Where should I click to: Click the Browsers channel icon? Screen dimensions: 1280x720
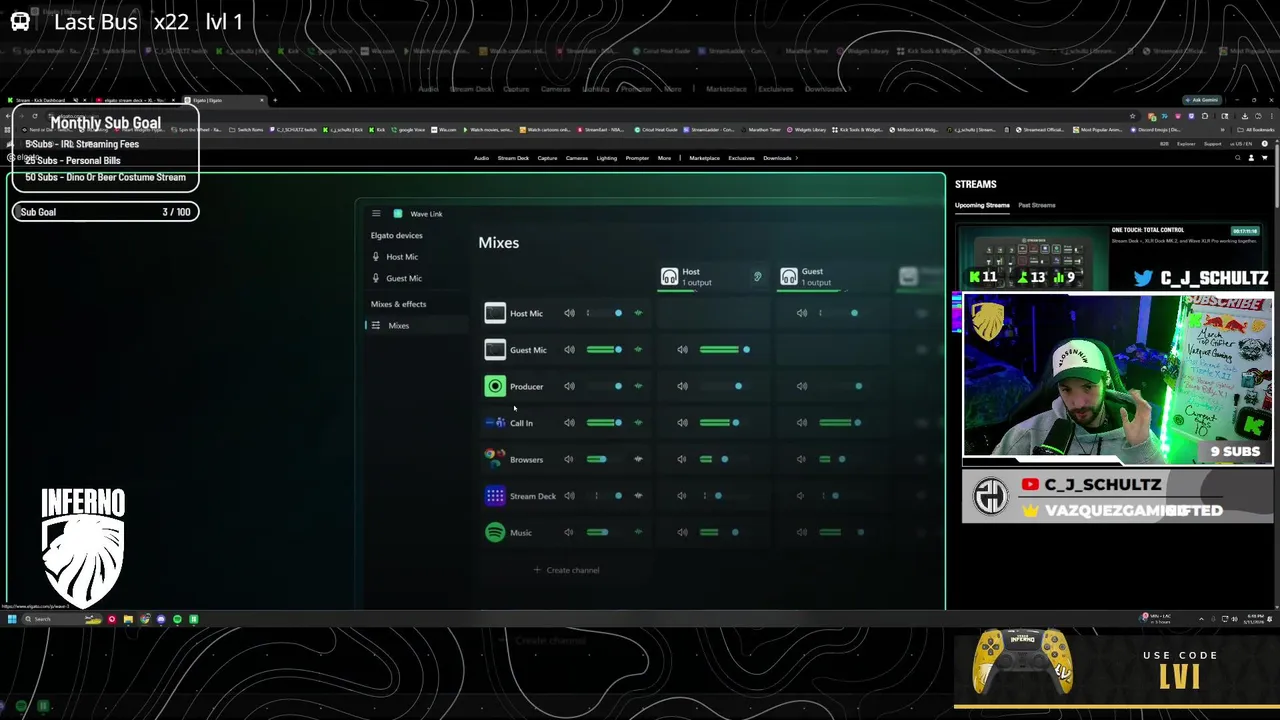[495, 459]
